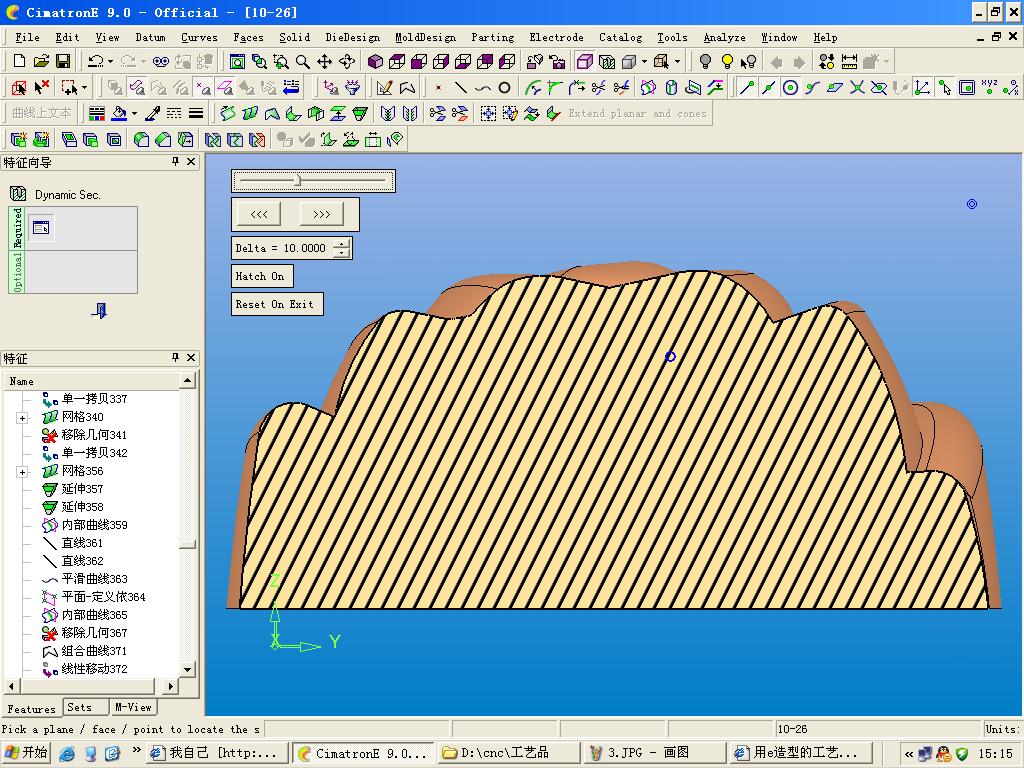Open a file using the folder icon
1024x768 pixels.
(41, 61)
